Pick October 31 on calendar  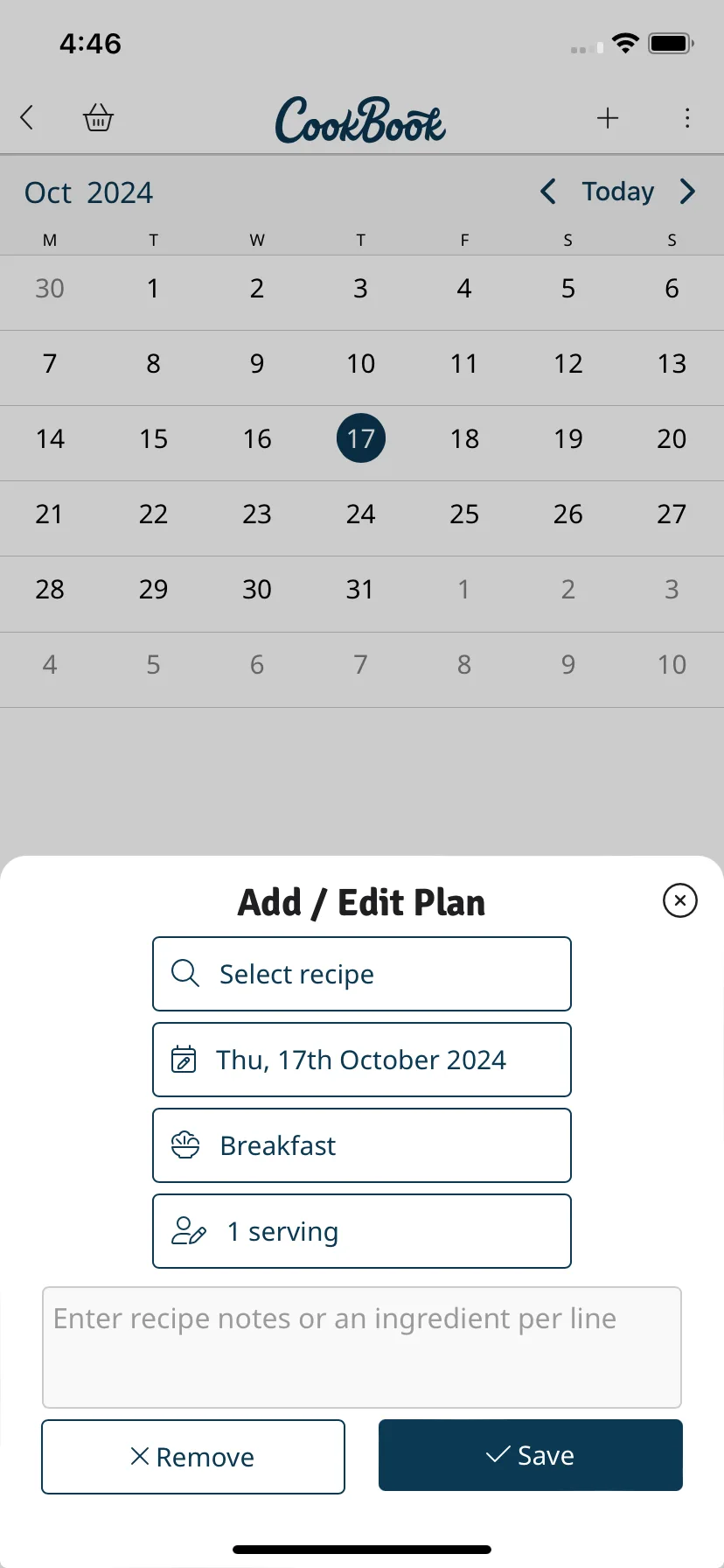360,589
